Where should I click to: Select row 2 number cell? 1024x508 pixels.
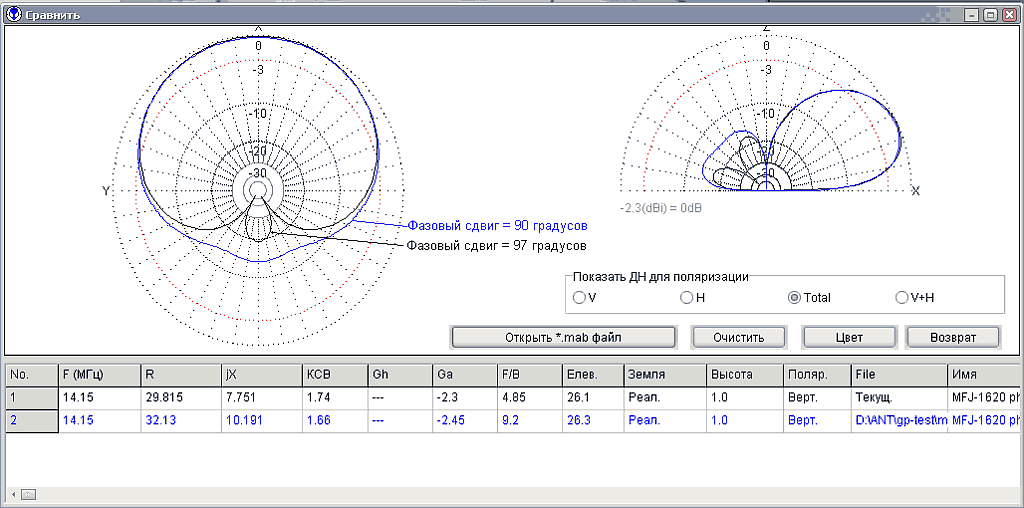click(x=30, y=421)
